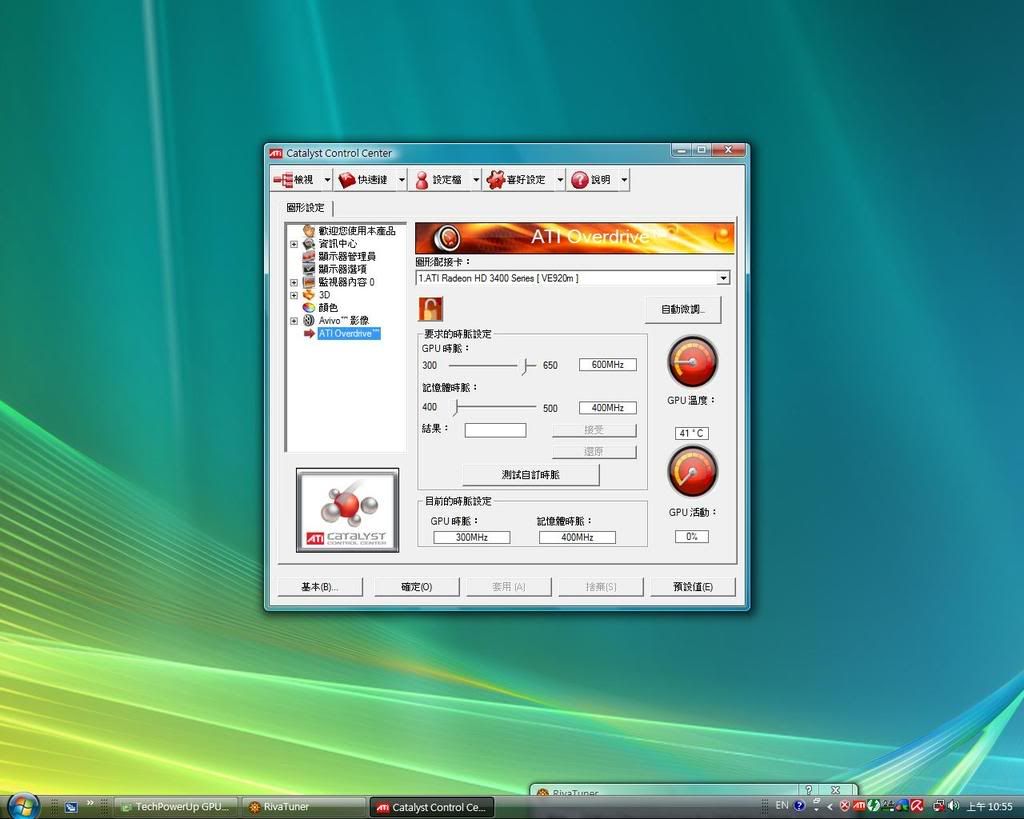Click the Show Desktop quick launch icon
The image size is (1024, 819).
pos(71,807)
